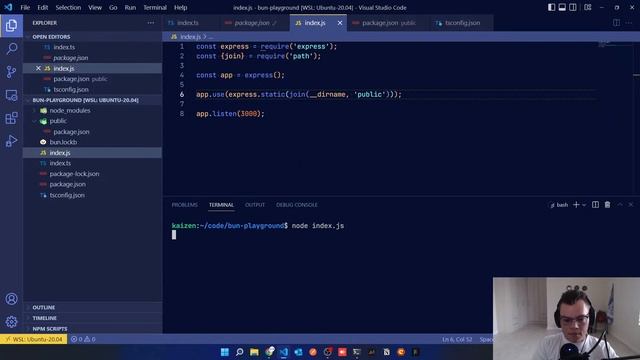640x360 pixels.
Task: Switch to the Debug Console tab
Action: [x=297, y=205]
